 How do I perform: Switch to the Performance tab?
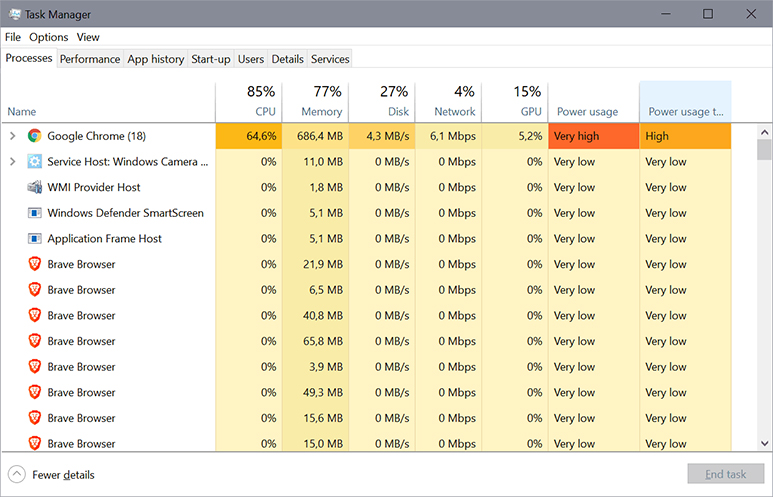(x=90, y=59)
